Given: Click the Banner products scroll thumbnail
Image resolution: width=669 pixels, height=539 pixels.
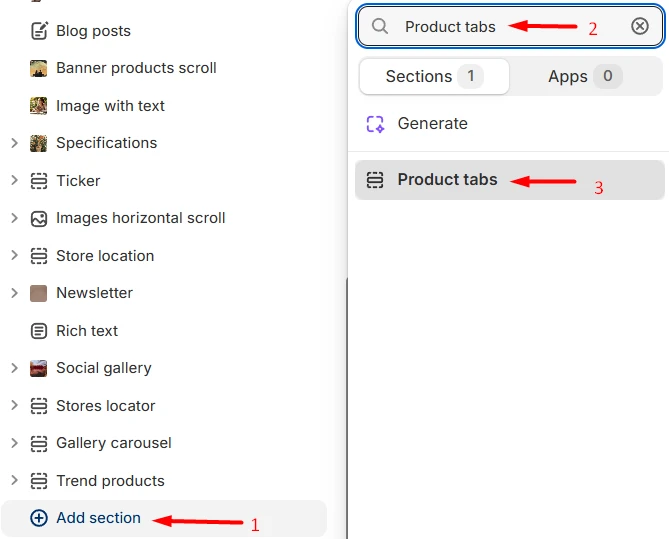Looking at the screenshot, I should coord(38,68).
